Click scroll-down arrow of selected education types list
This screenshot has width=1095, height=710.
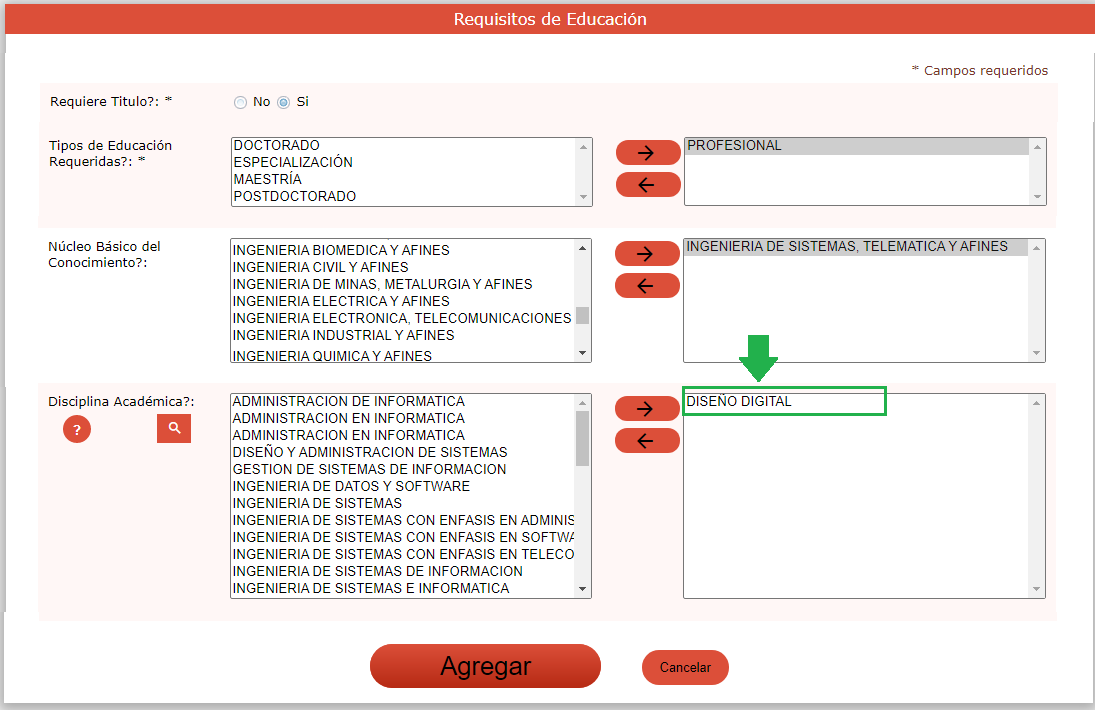(x=1037, y=196)
